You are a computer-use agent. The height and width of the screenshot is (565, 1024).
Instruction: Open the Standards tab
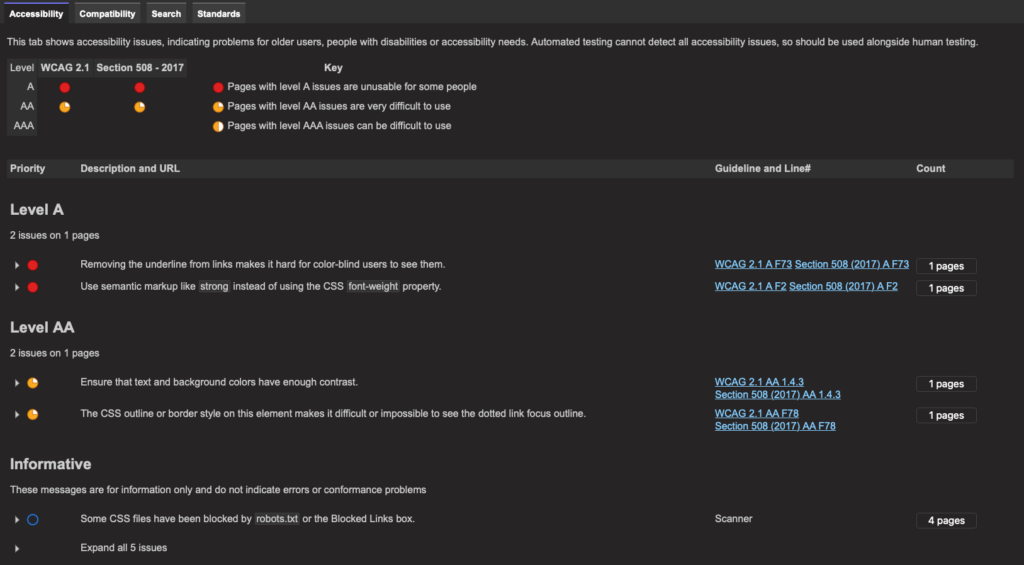[x=219, y=14]
